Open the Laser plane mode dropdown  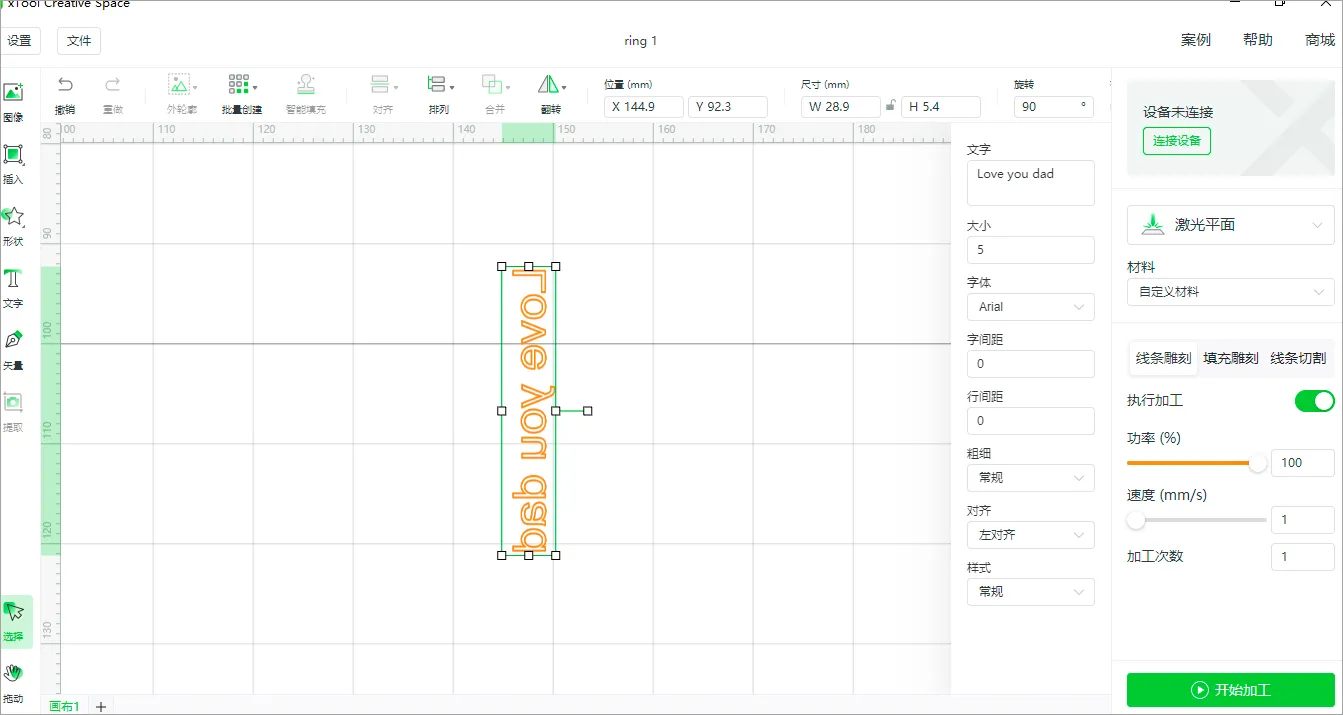1230,225
